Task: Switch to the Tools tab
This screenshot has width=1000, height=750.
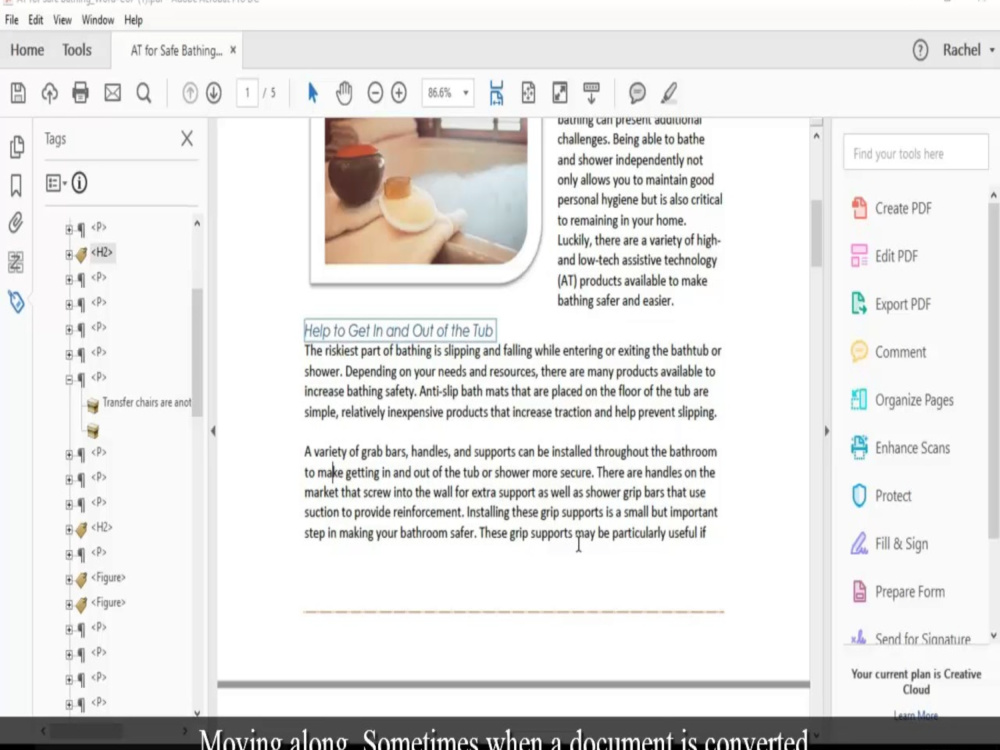Action: coord(77,50)
